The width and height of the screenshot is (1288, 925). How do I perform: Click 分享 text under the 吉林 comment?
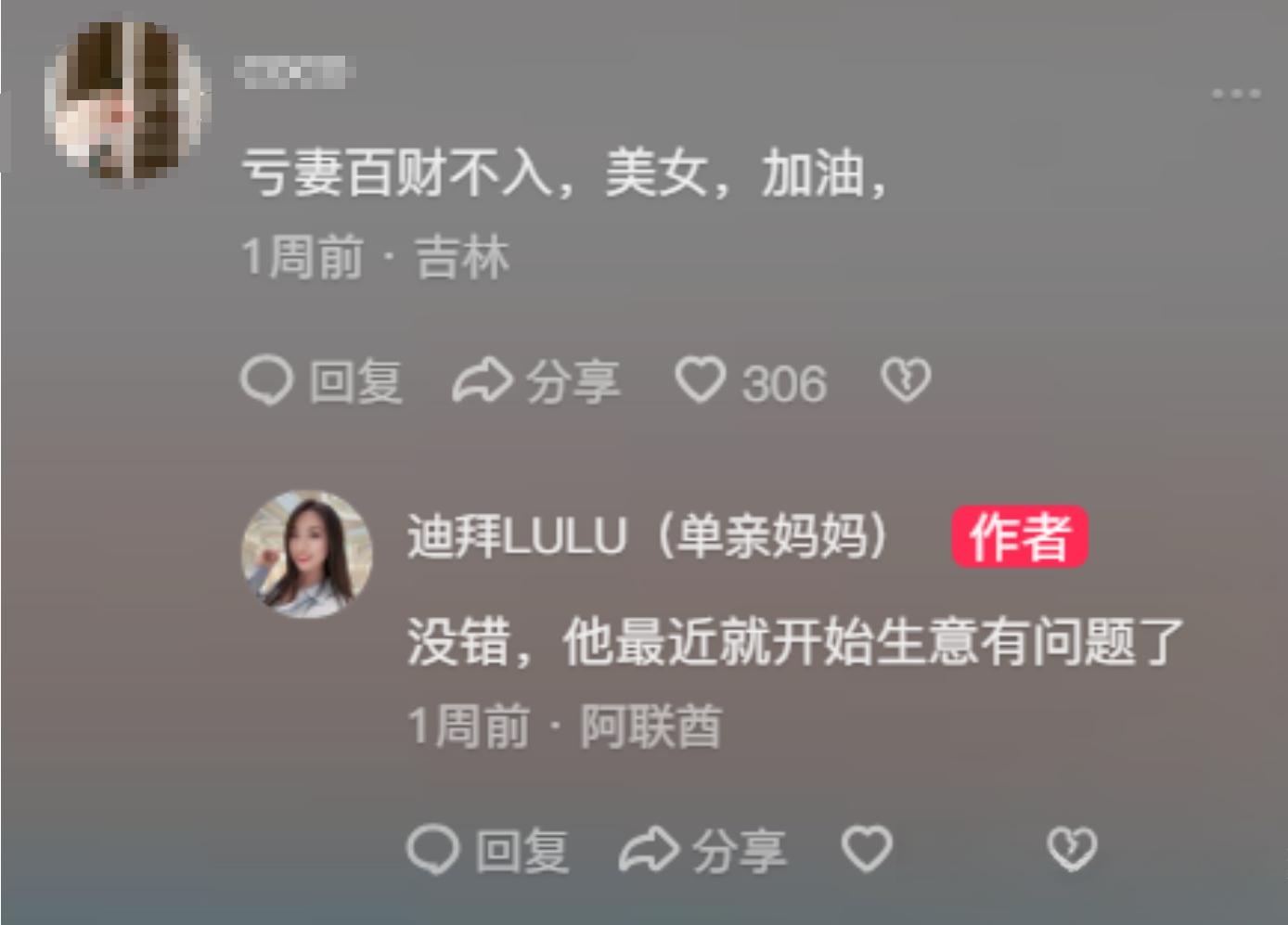click(573, 382)
